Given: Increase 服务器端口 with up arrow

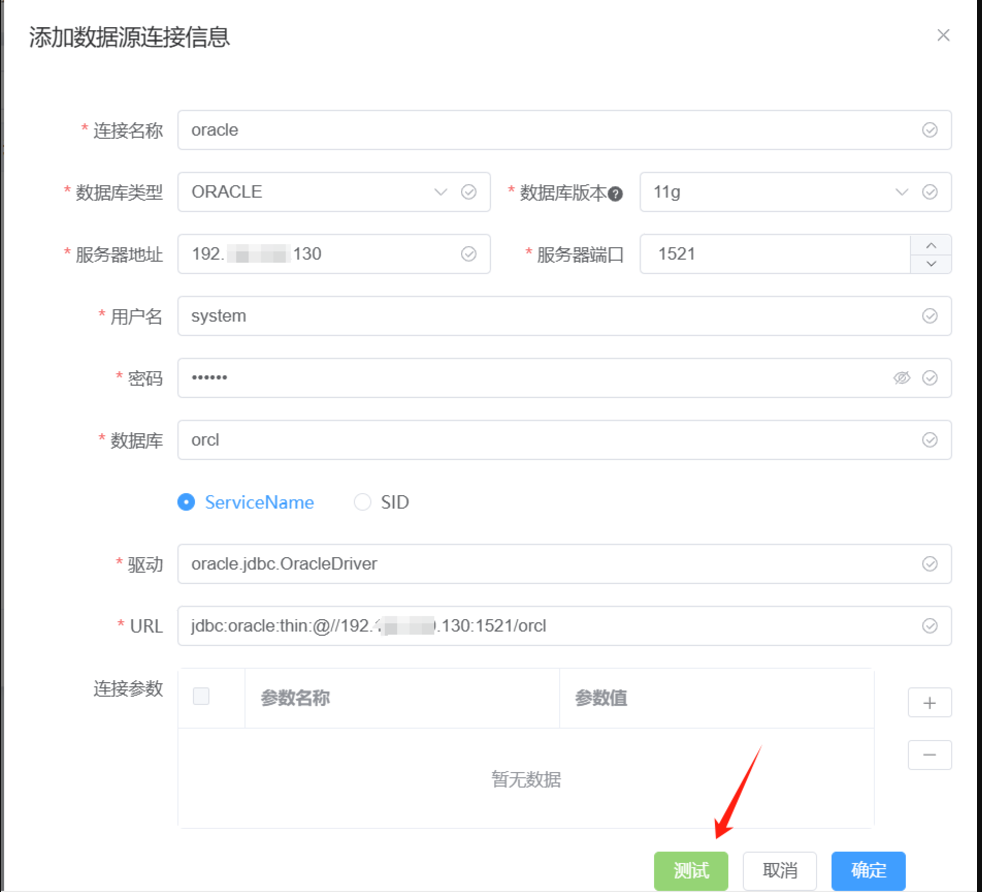Looking at the screenshot, I should [931, 245].
